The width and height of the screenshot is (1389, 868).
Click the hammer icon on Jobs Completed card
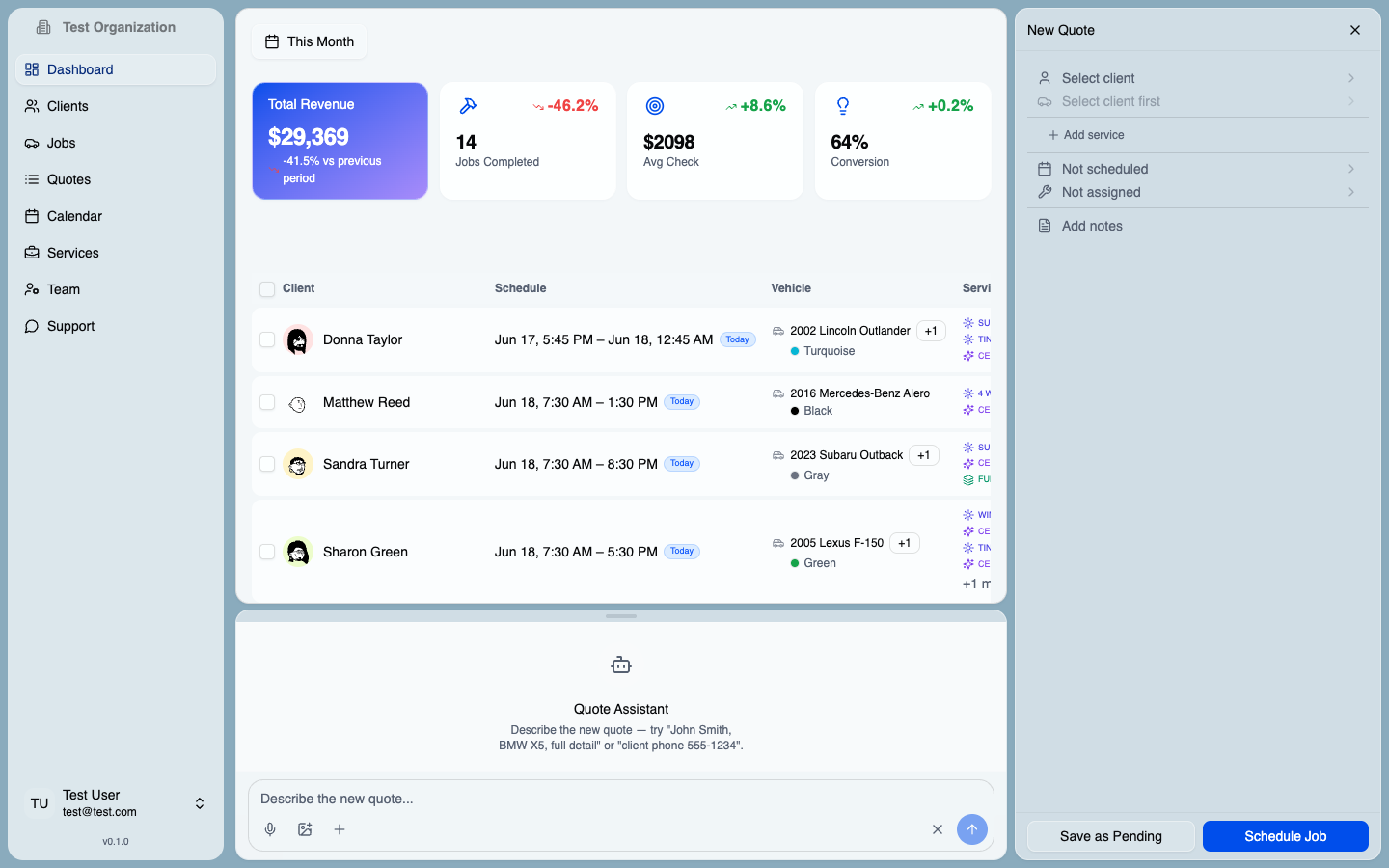pos(468,106)
